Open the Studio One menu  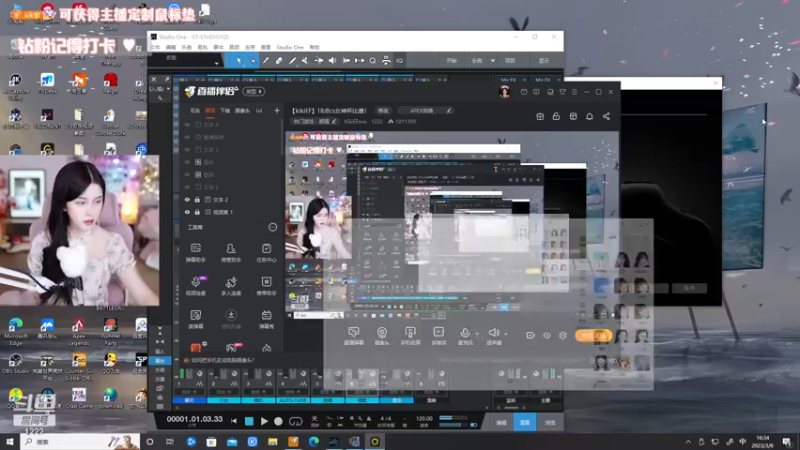pyautogui.click(x=290, y=47)
